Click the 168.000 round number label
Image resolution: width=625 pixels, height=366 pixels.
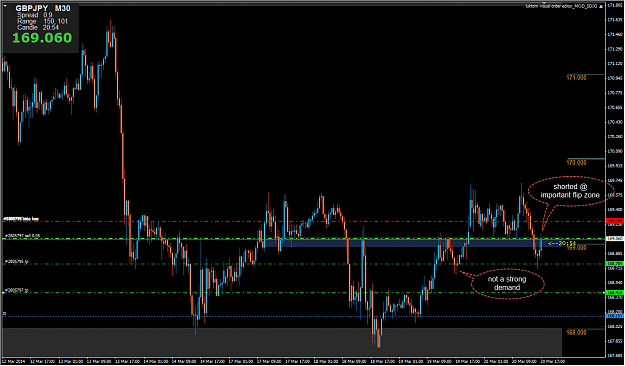coord(576,333)
